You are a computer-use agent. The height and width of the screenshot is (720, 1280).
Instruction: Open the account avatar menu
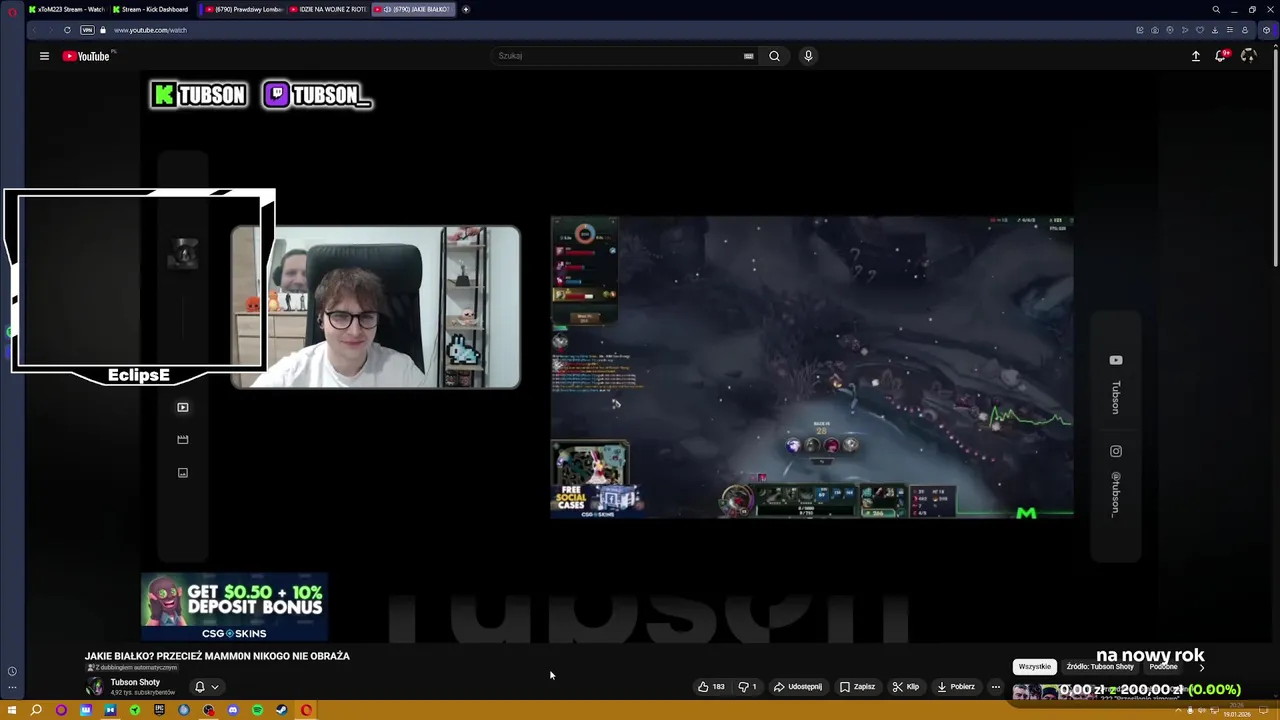pos(1248,56)
